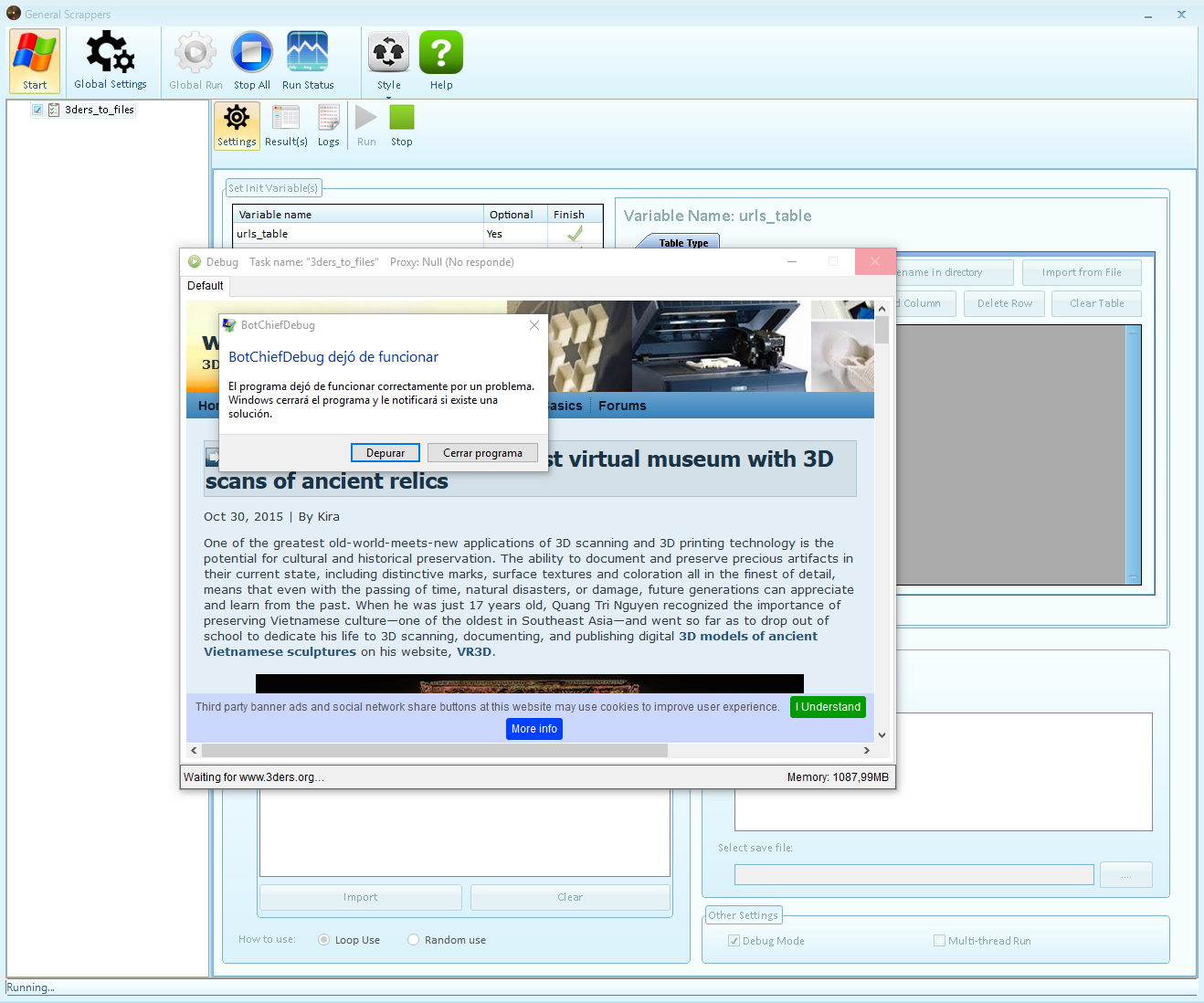Click the I Understand cookie button
The height and width of the screenshot is (1003, 1204).
point(828,707)
